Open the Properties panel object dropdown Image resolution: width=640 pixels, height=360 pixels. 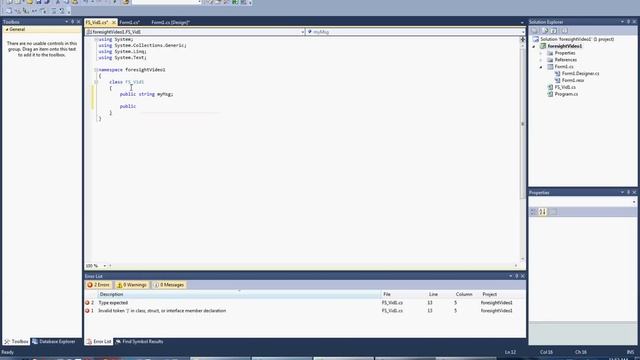coord(633,202)
